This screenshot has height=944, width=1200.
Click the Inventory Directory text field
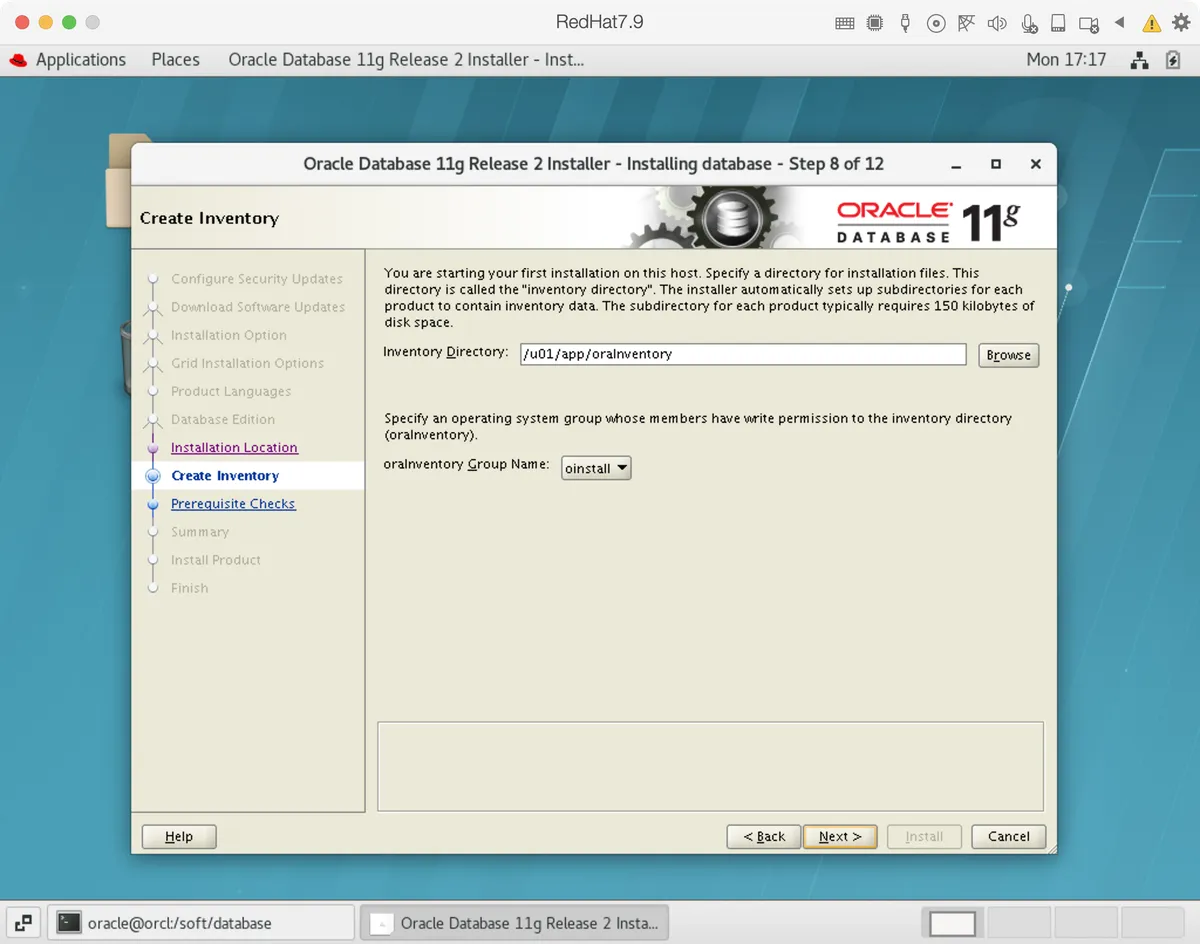click(742, 354)
